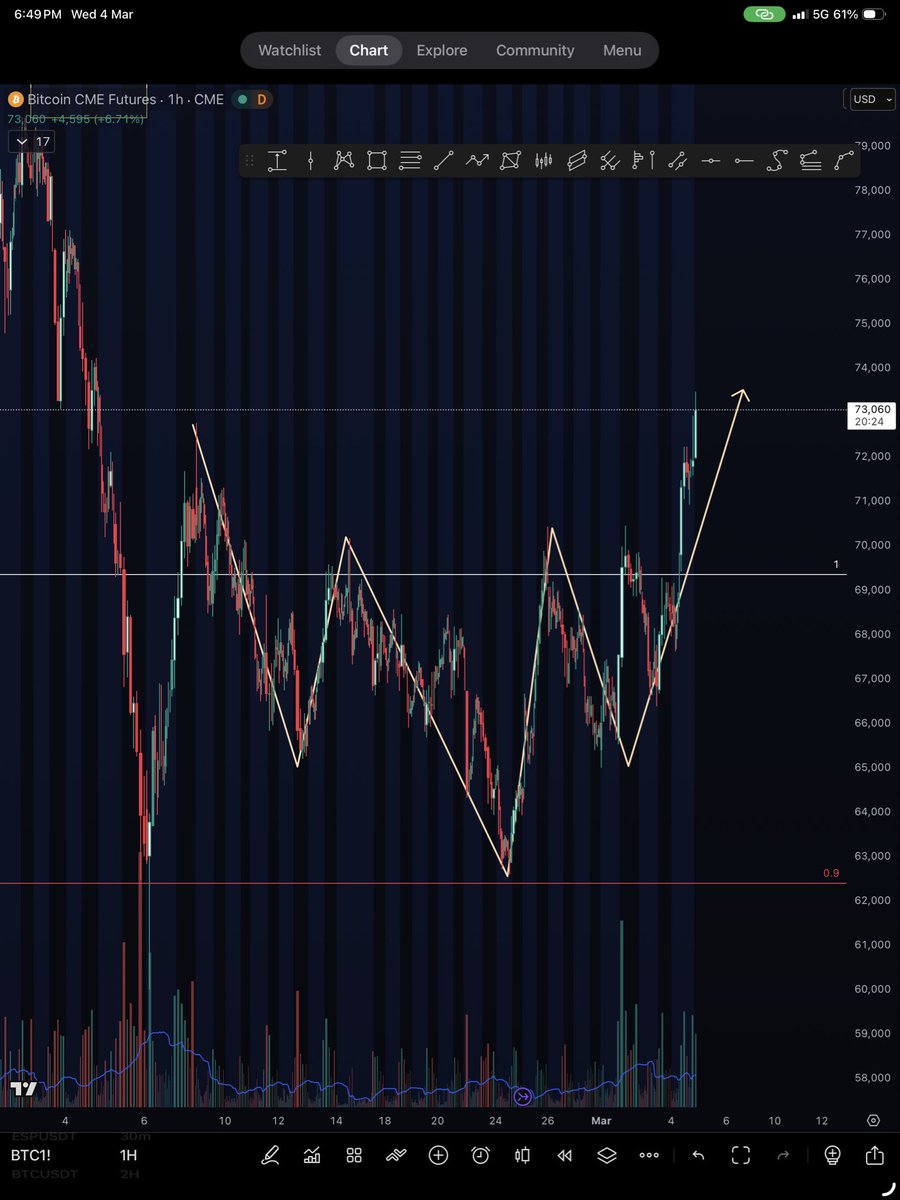This screenshot has height=1200, width=900.
Task: Switch to the Explore tab
Action: 442,50
